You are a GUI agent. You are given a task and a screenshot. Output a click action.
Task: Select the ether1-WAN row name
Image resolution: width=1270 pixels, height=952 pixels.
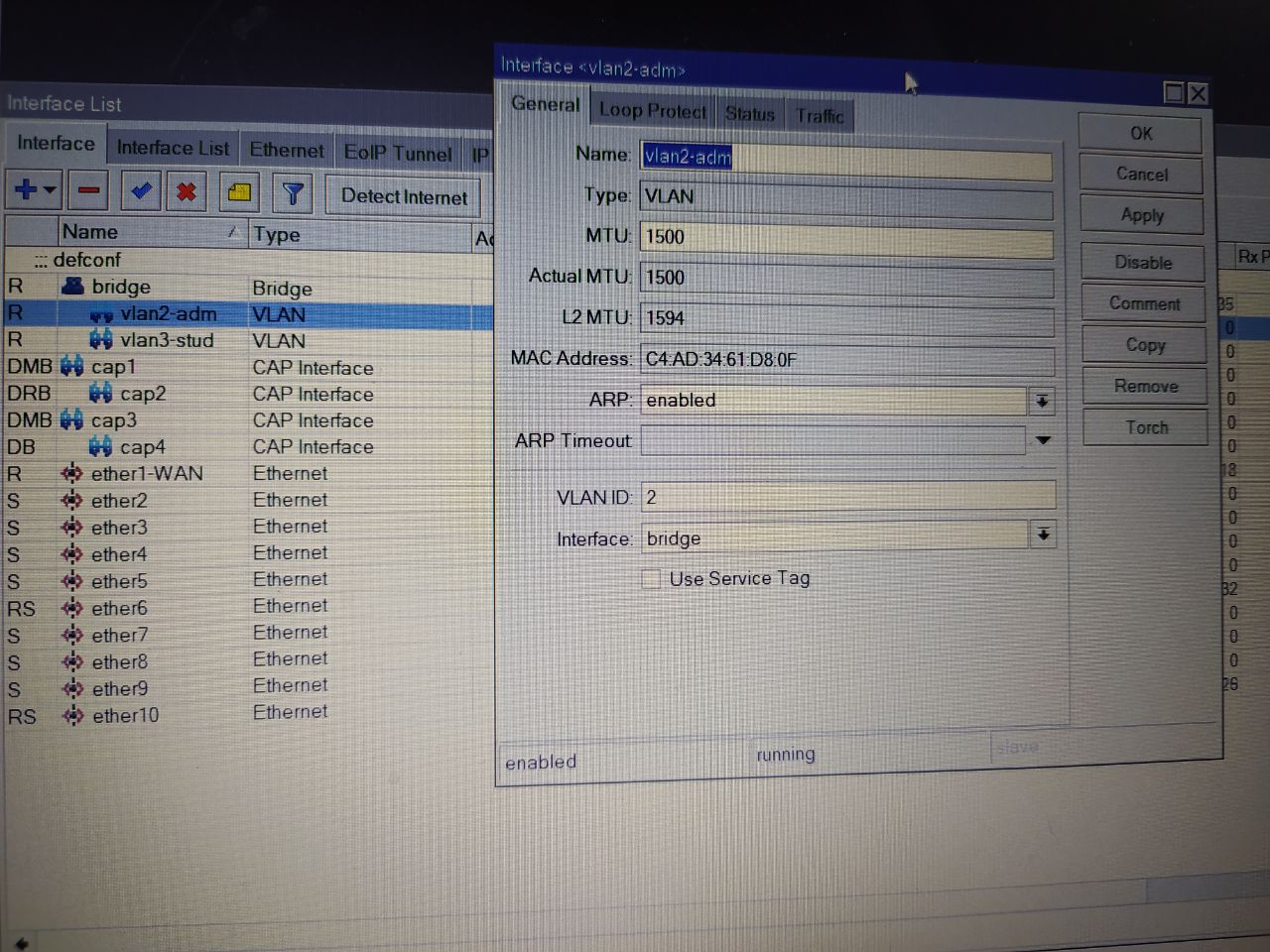pyautogui.click(x=147, y=474)
